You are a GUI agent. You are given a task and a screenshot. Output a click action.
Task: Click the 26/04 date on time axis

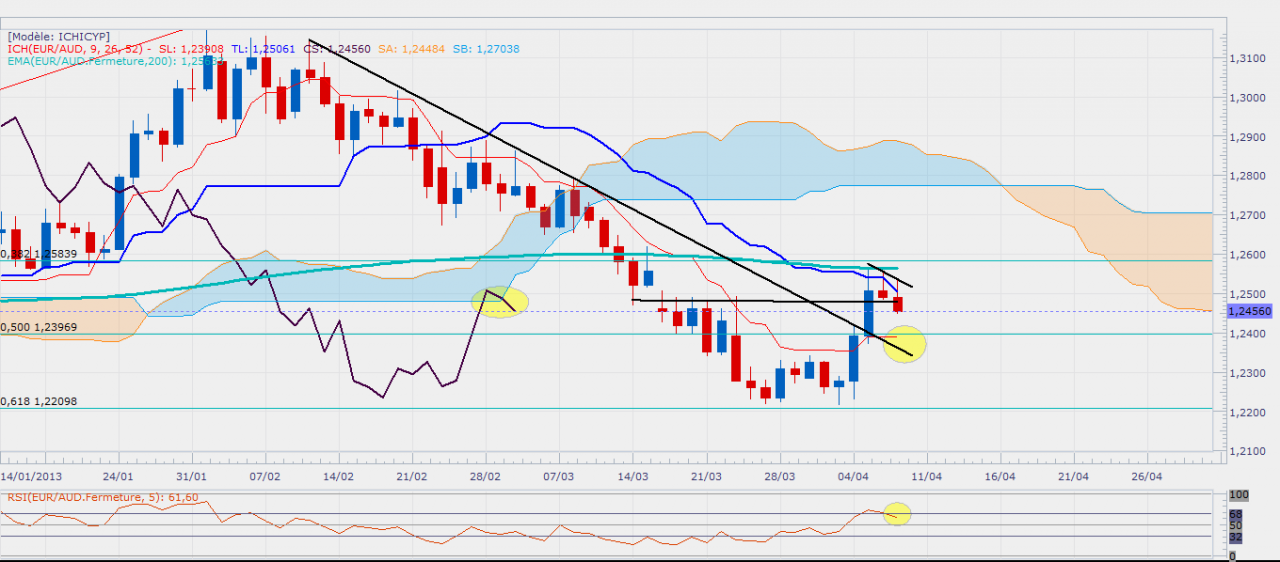tap(1146, 477)
